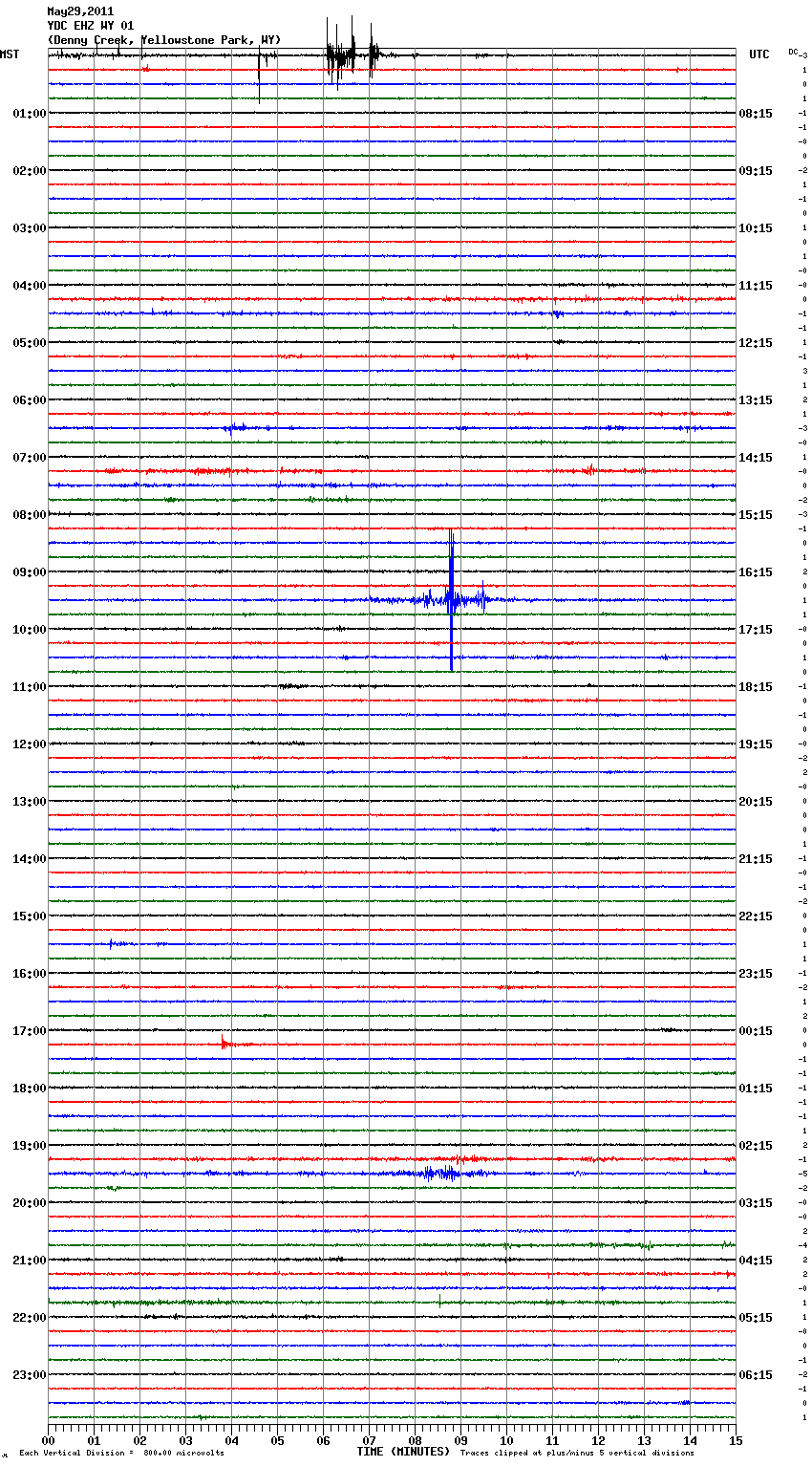Click the 13:15 UTC time label
The image size is (812, 1466).
point(756,400)
